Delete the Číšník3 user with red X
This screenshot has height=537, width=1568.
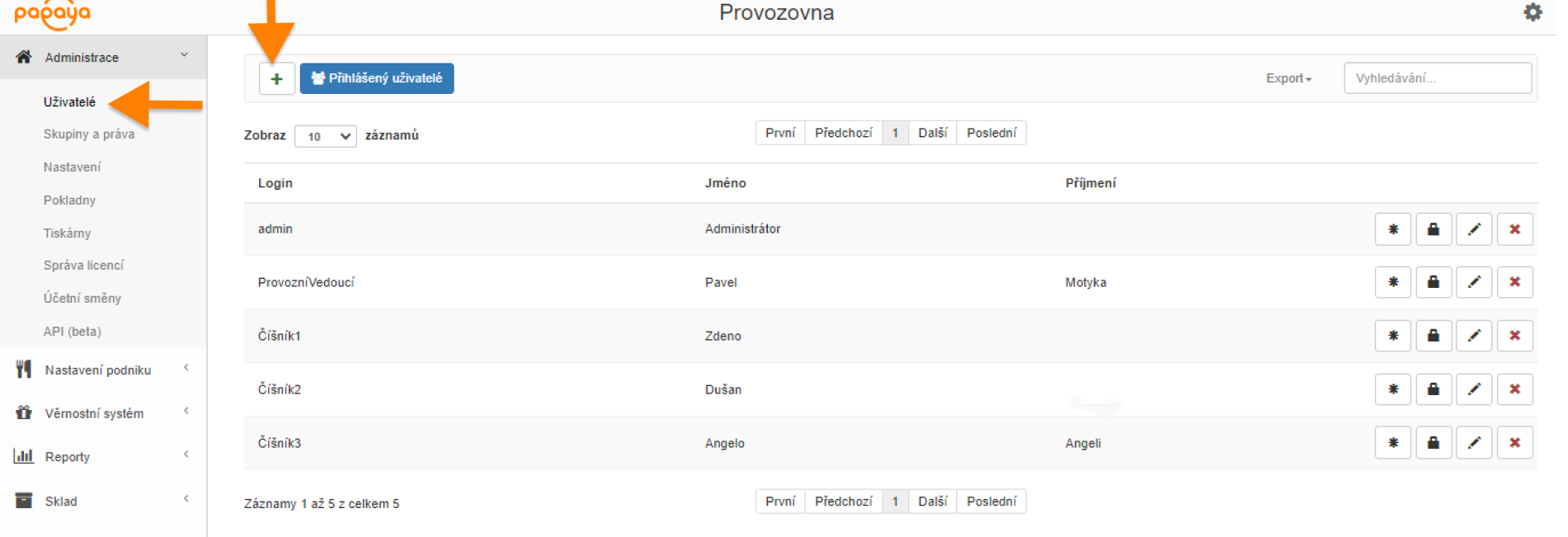[x=1514, y=443]
